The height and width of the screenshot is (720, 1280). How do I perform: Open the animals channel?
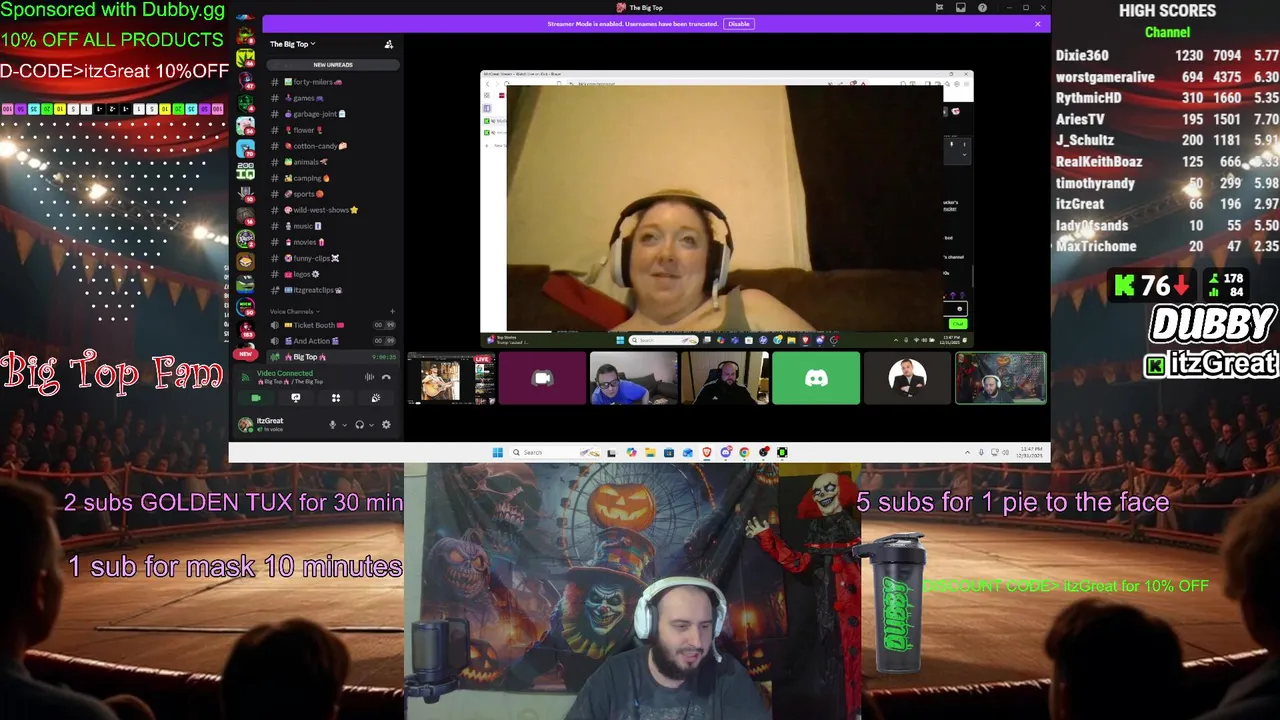click(x=333, y=162)
